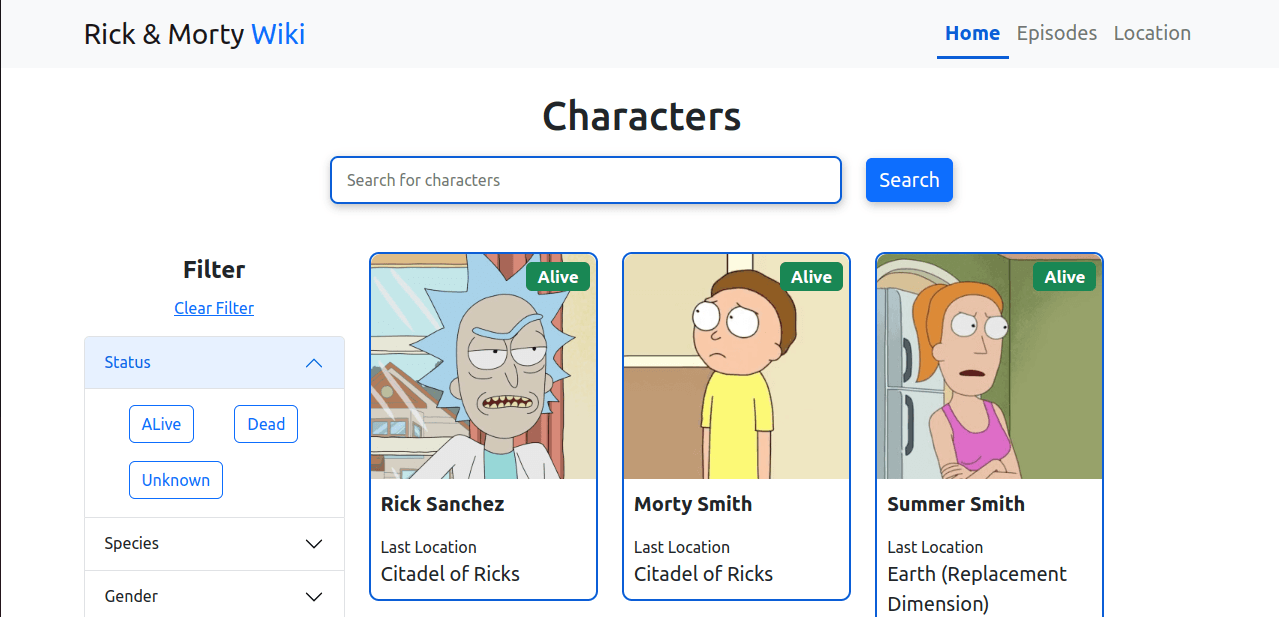Go to the Home tab

pos(971,33)
